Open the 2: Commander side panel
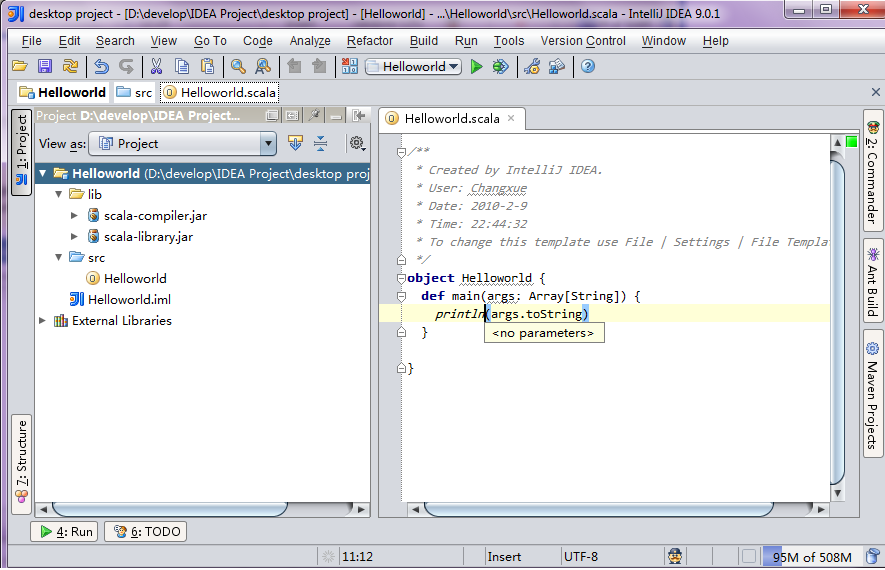 point(873,170)
